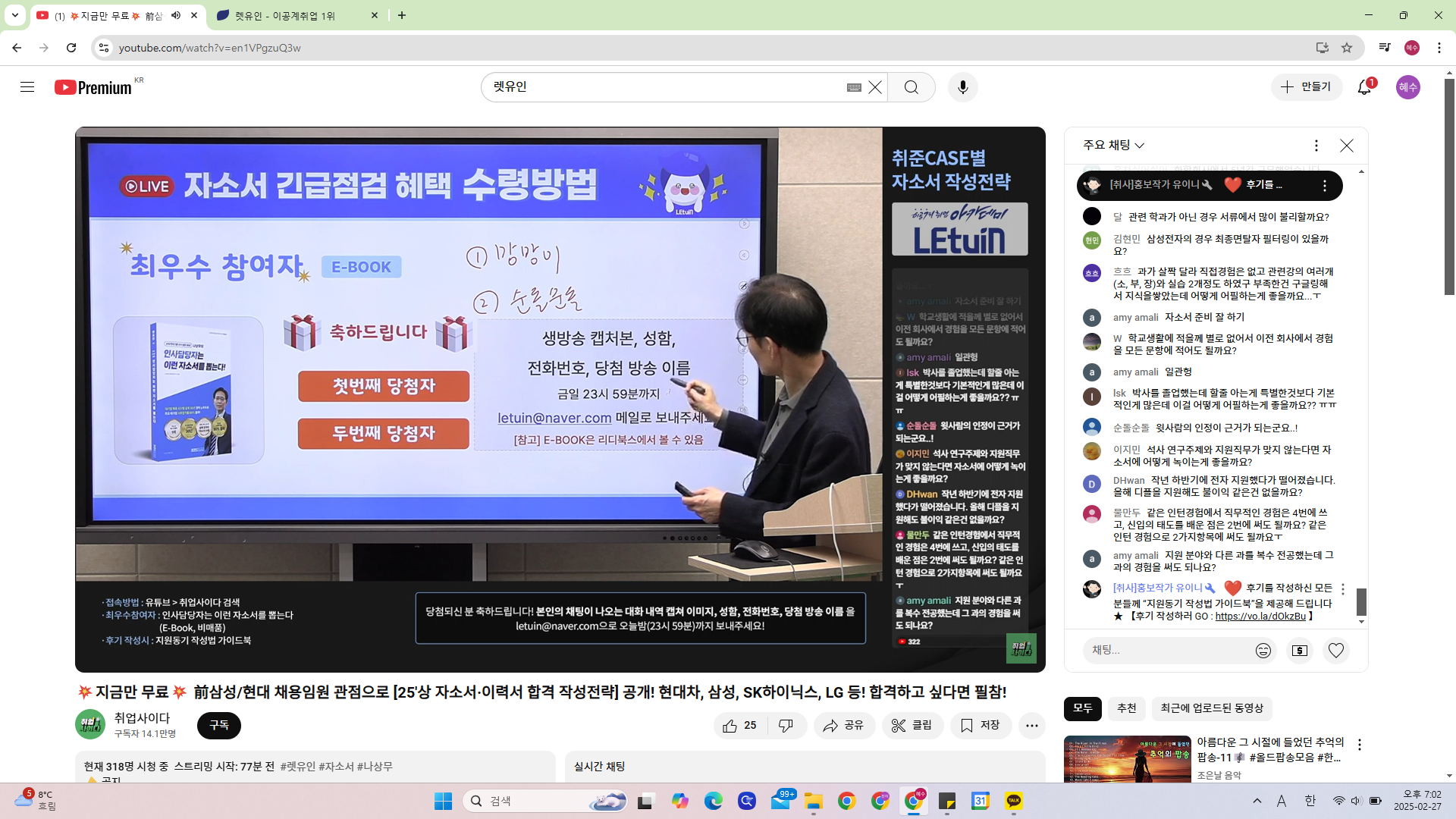Save video to playlist
Image resolution: width=1456 pixels, height=819 pixels.
981,726
